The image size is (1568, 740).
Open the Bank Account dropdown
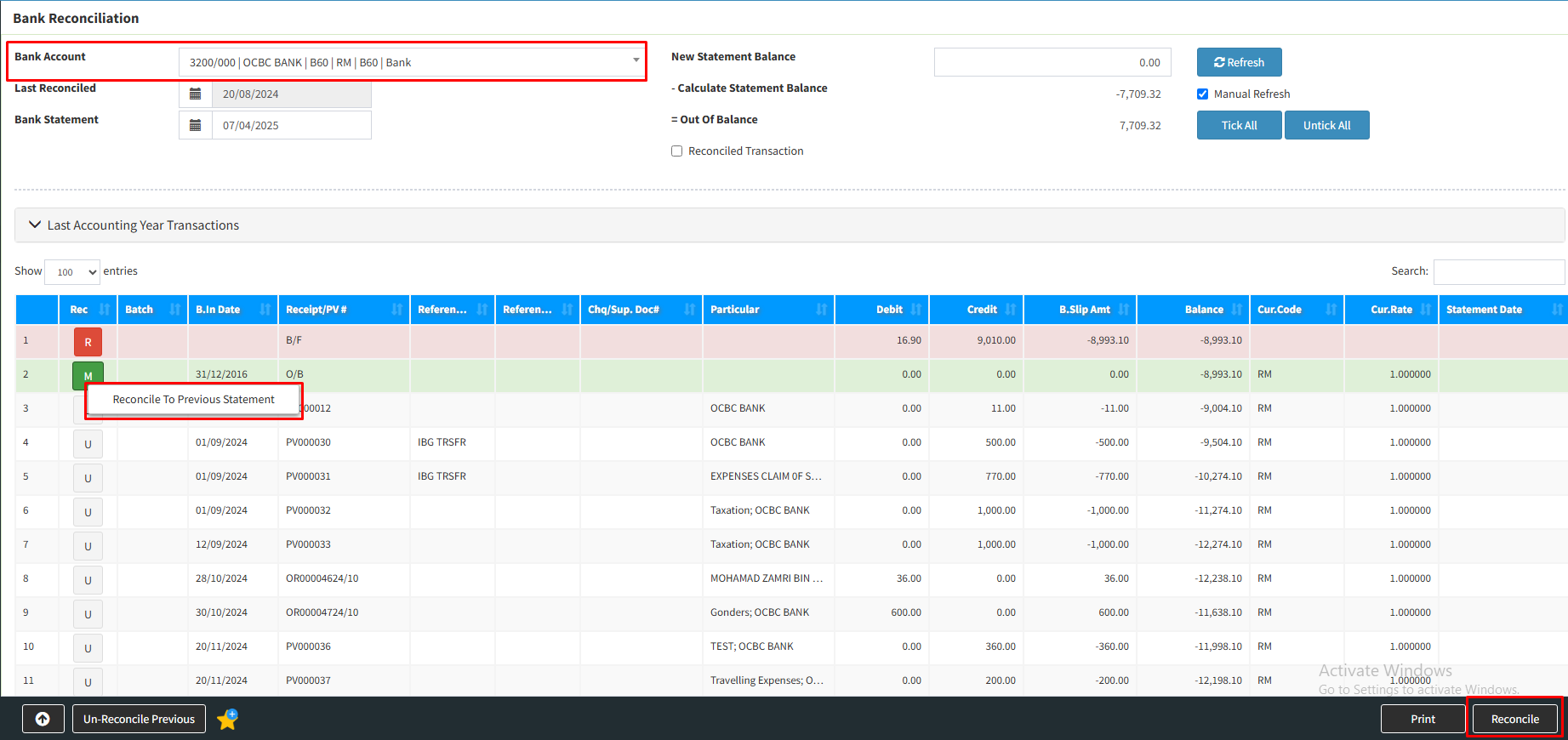pyautogui.click(x=411, y=62)
